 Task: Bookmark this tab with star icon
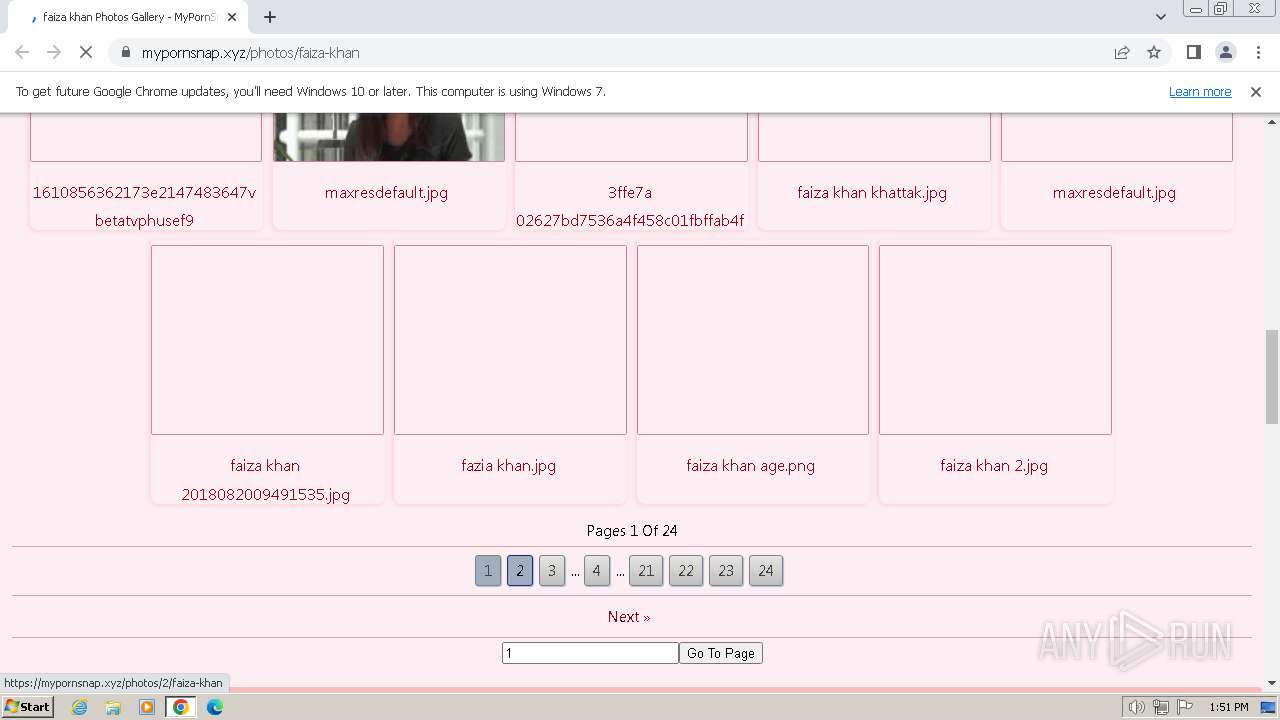pos(1154,52)
